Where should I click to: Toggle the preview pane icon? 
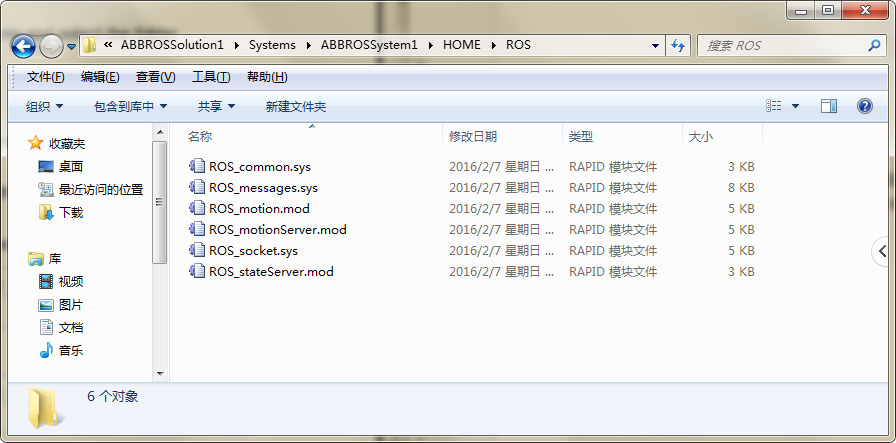click(829, 106)
